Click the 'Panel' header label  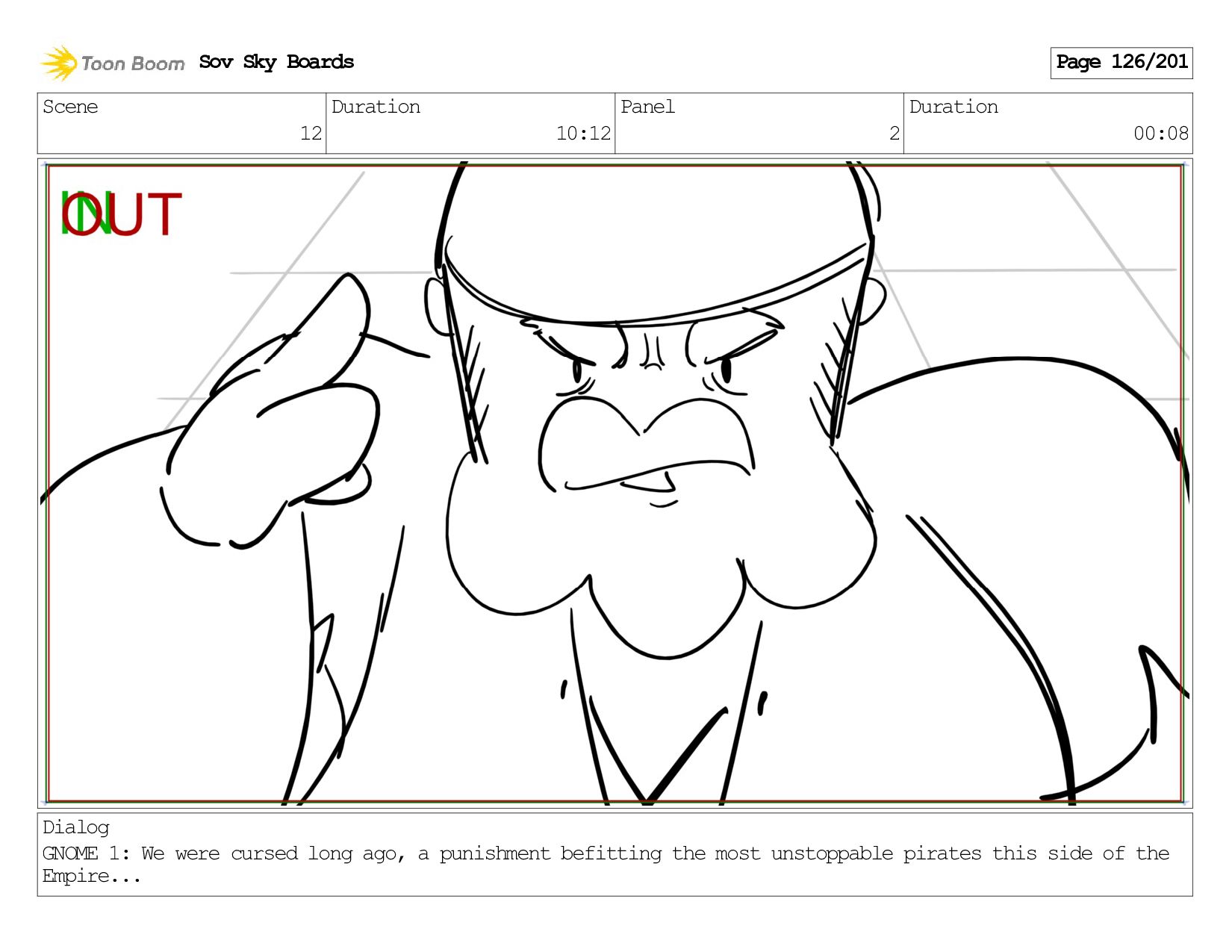pos(647,107)
